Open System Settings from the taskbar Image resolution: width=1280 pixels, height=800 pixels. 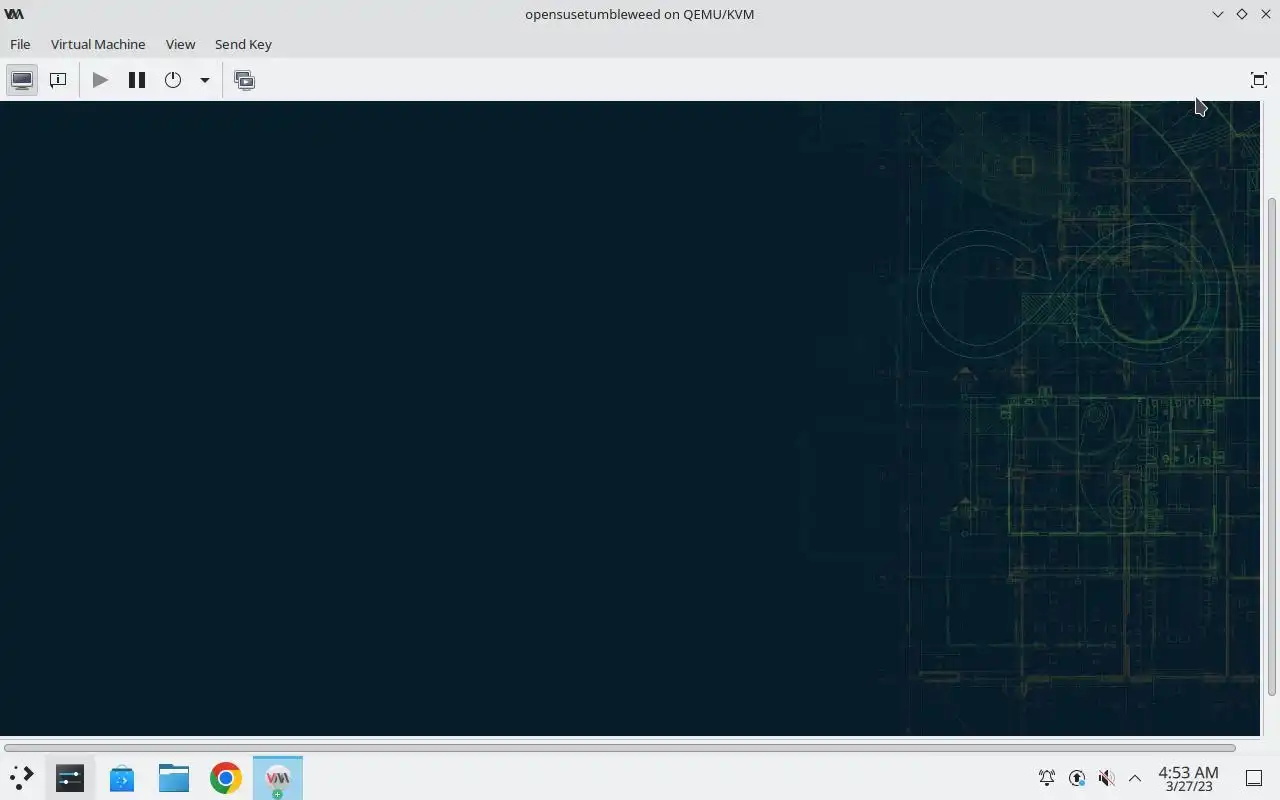coord(70,777)
